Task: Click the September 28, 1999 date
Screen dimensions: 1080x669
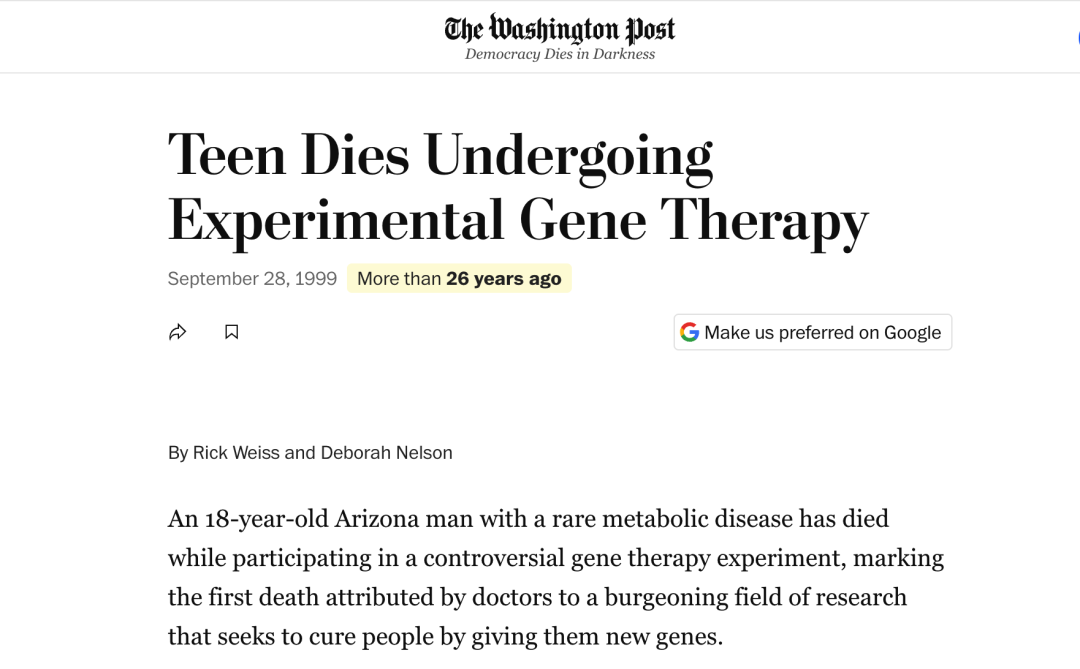Action: [252, 278]
